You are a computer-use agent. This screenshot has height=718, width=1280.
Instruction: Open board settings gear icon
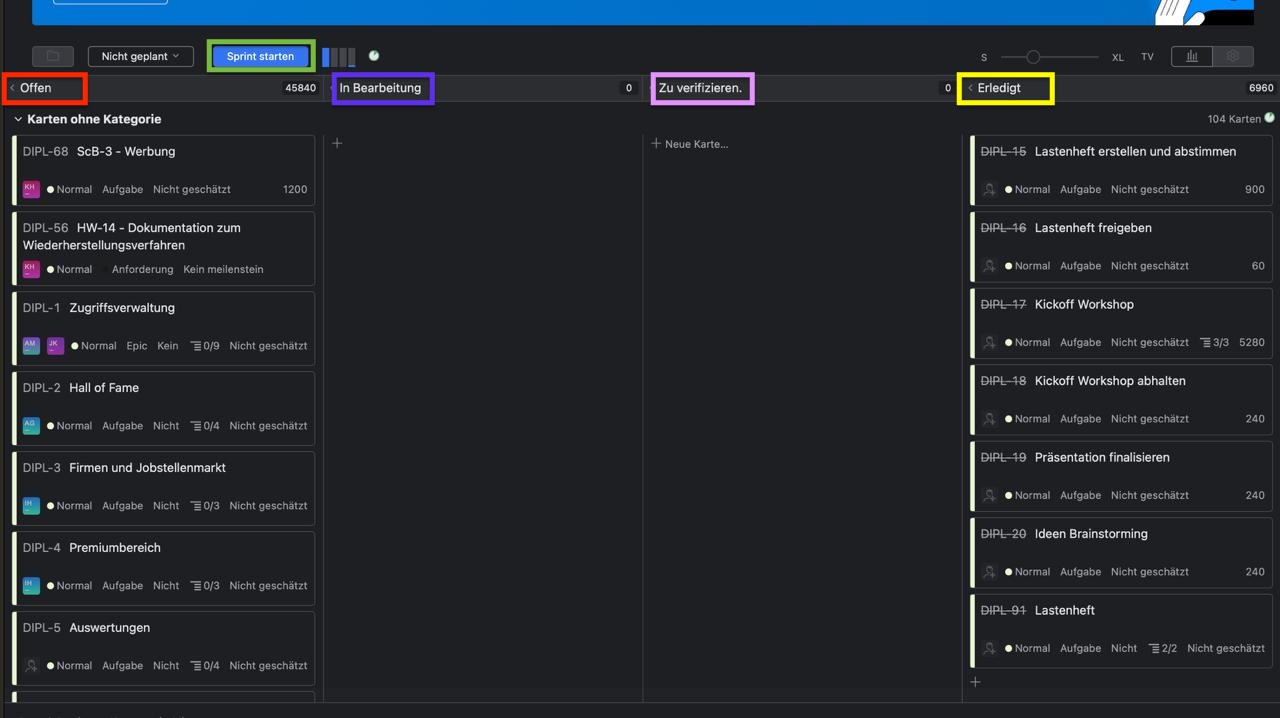1233,57
